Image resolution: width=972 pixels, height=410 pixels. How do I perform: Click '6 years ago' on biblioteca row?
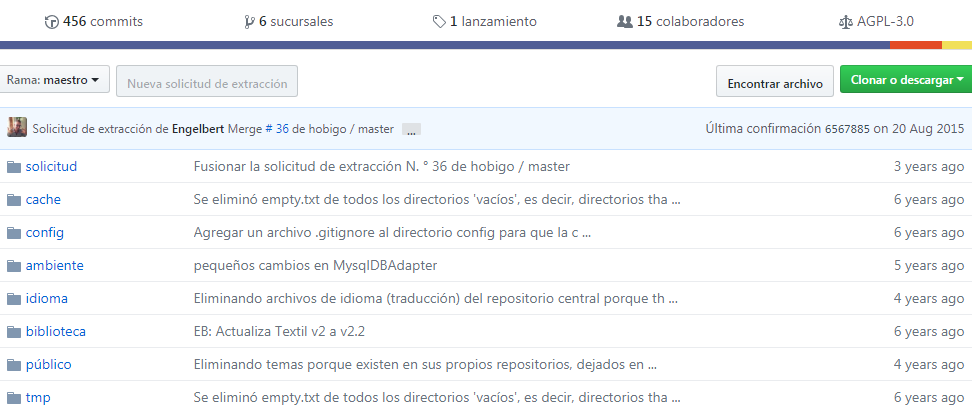pyautogui.click(x=929, y=331)
